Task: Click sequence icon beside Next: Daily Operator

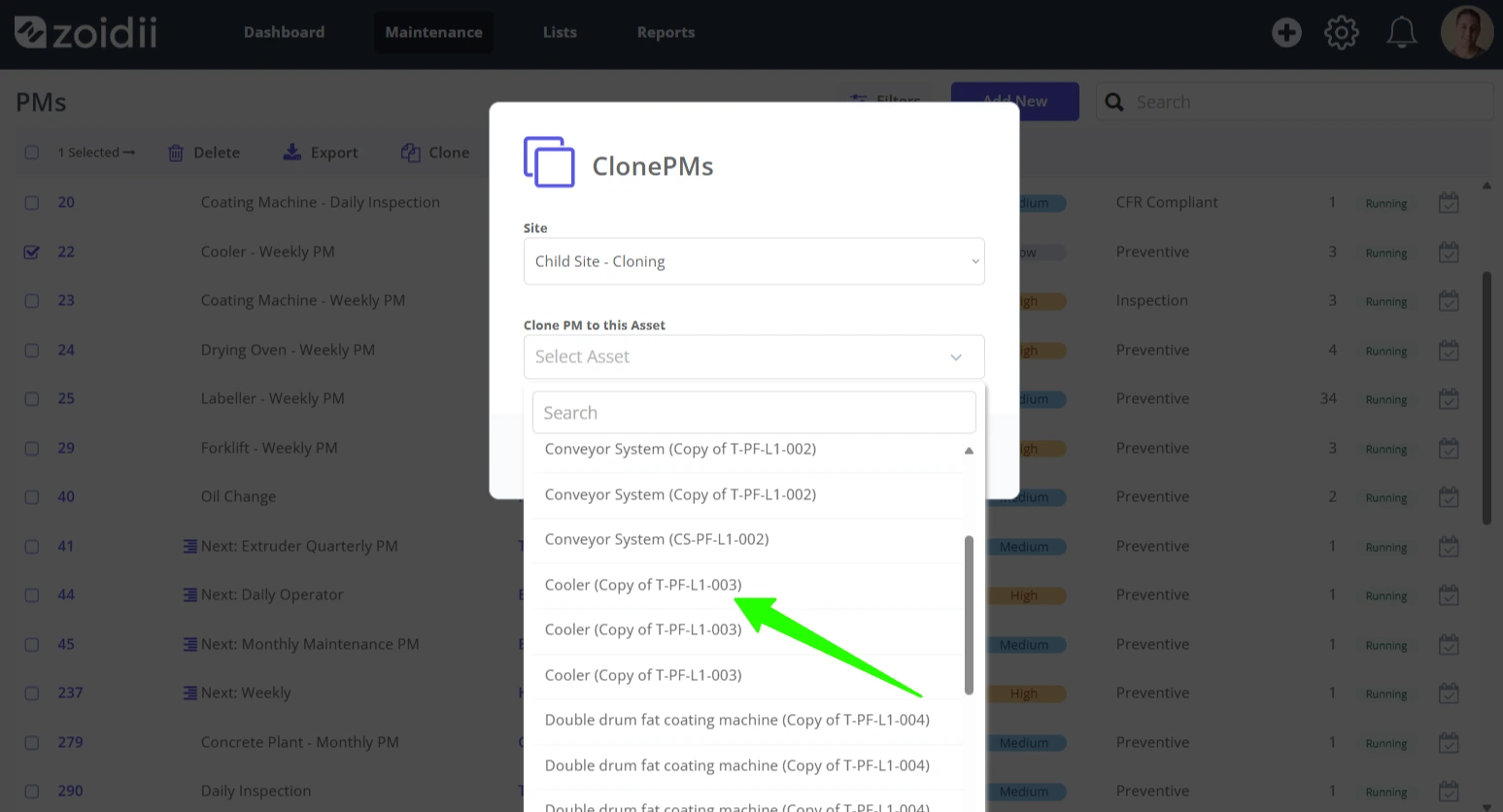Action: point(190,594)
